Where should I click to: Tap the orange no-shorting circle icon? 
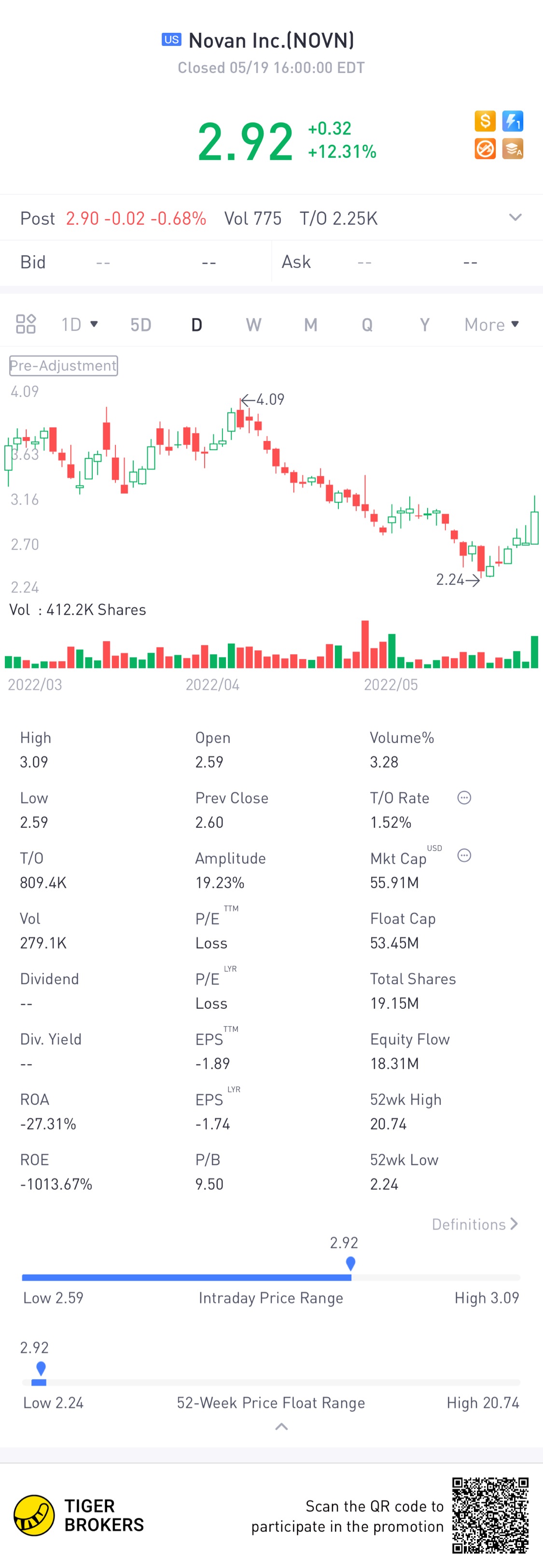coord(485,149)
